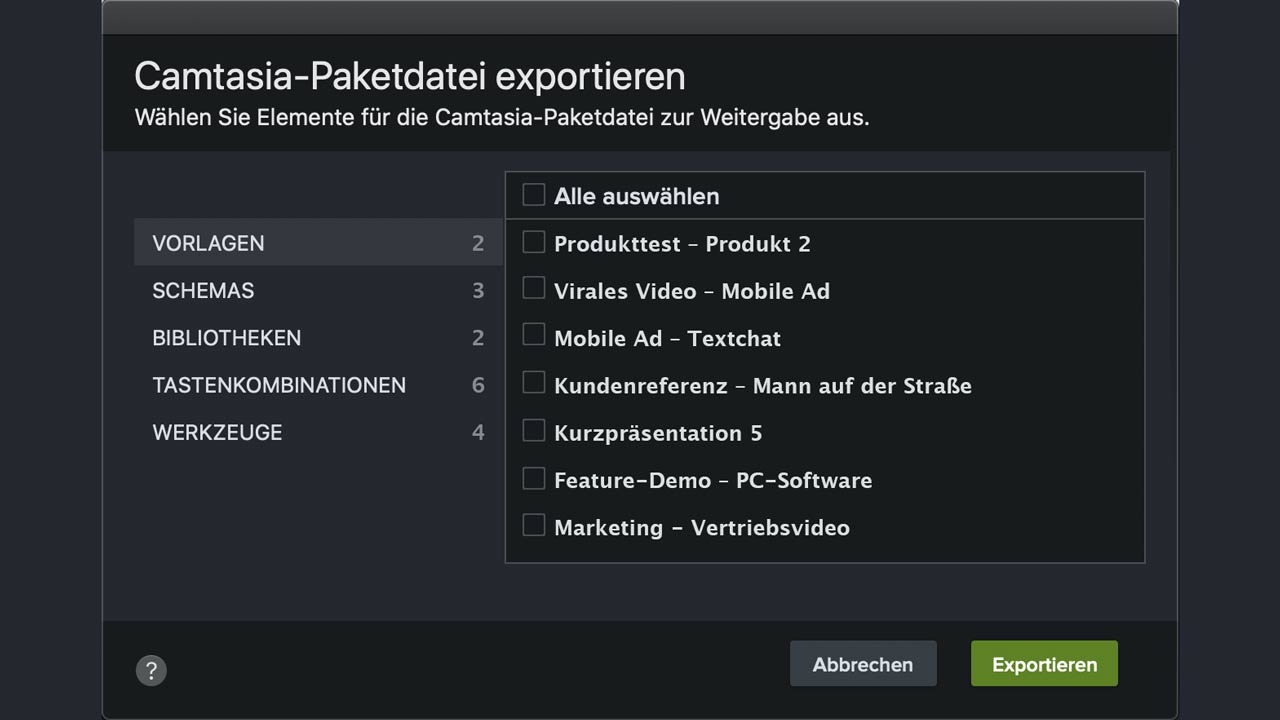The width and height of the screenshot is (1280, 720).
Task: Click the help question mark icon
Action: (151, 670)
